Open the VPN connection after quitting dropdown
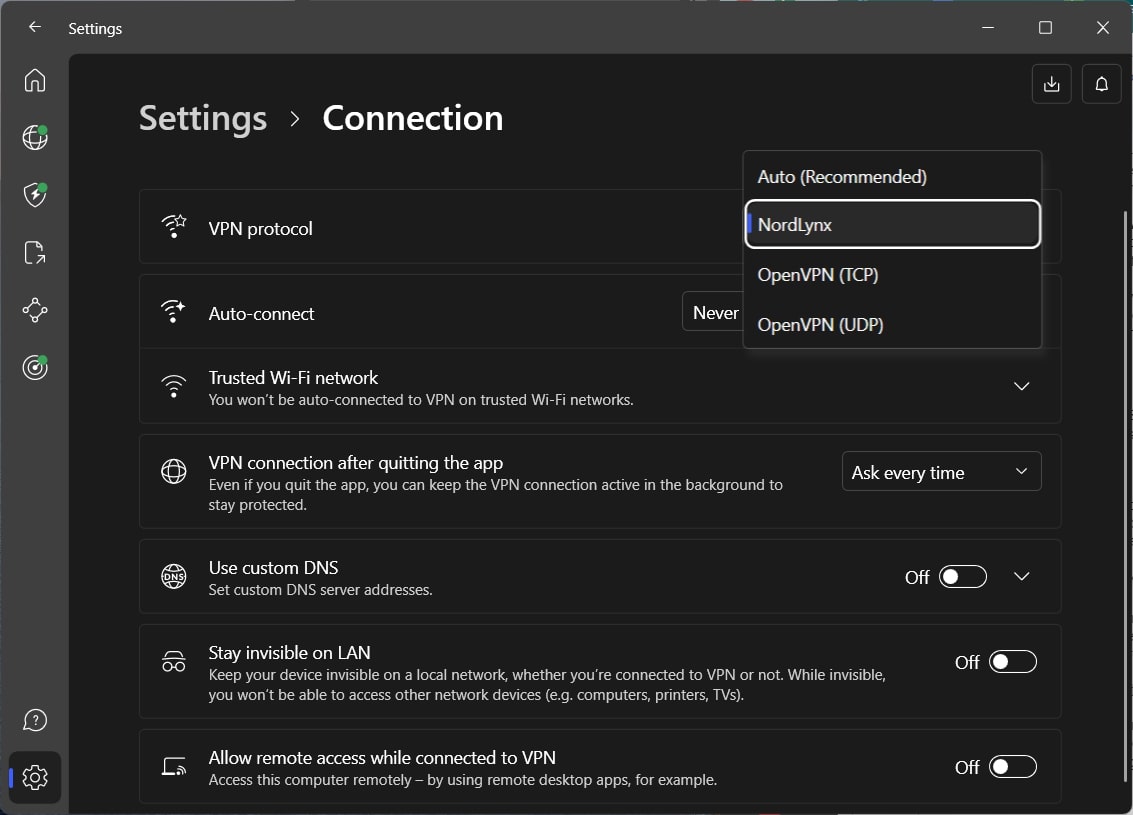Viewport: 1133px width, 815px height. [x=940, y=470]
